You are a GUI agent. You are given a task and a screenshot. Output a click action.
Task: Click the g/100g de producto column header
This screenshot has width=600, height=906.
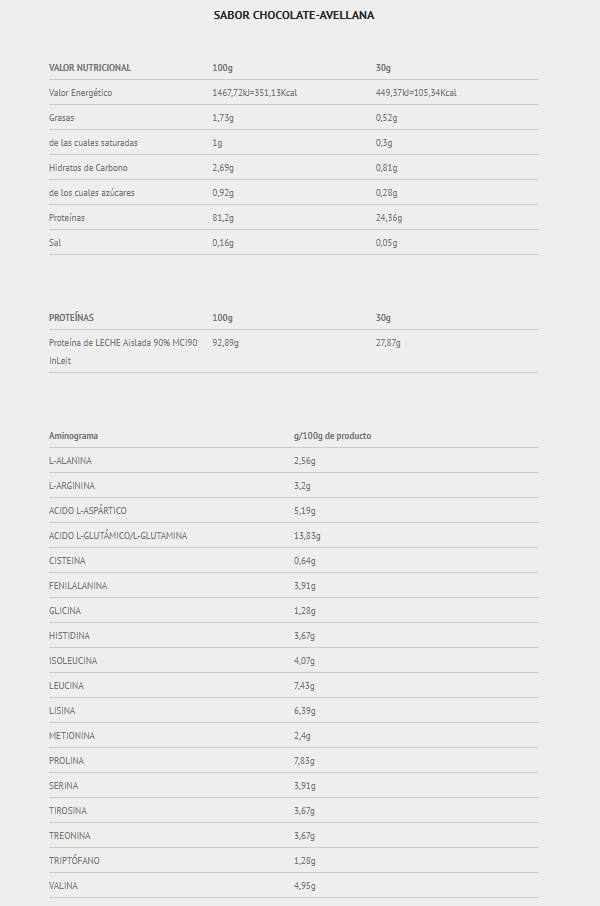(x=332, y=436)
